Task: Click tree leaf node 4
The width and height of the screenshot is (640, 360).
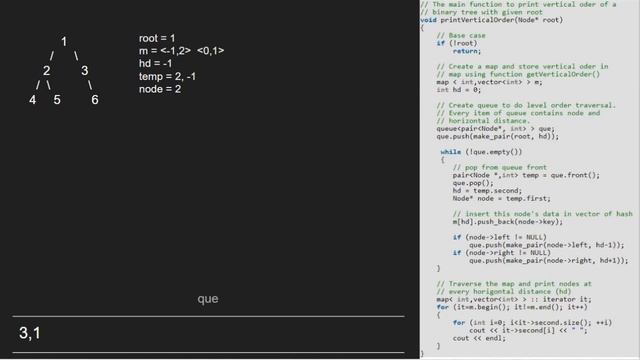Action: point(33,100)
